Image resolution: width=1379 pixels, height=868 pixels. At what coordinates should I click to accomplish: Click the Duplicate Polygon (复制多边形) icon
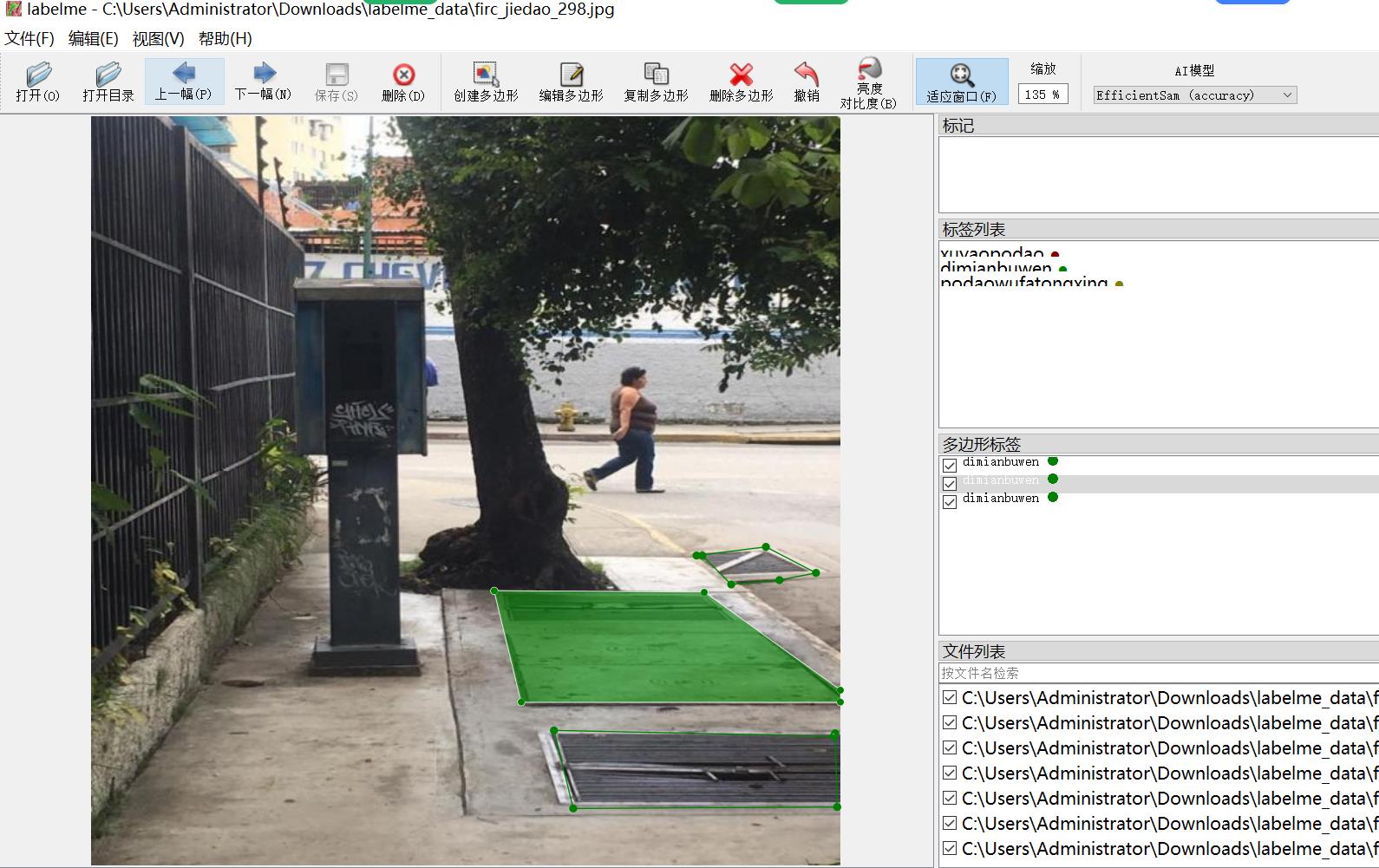click(656, 82)
